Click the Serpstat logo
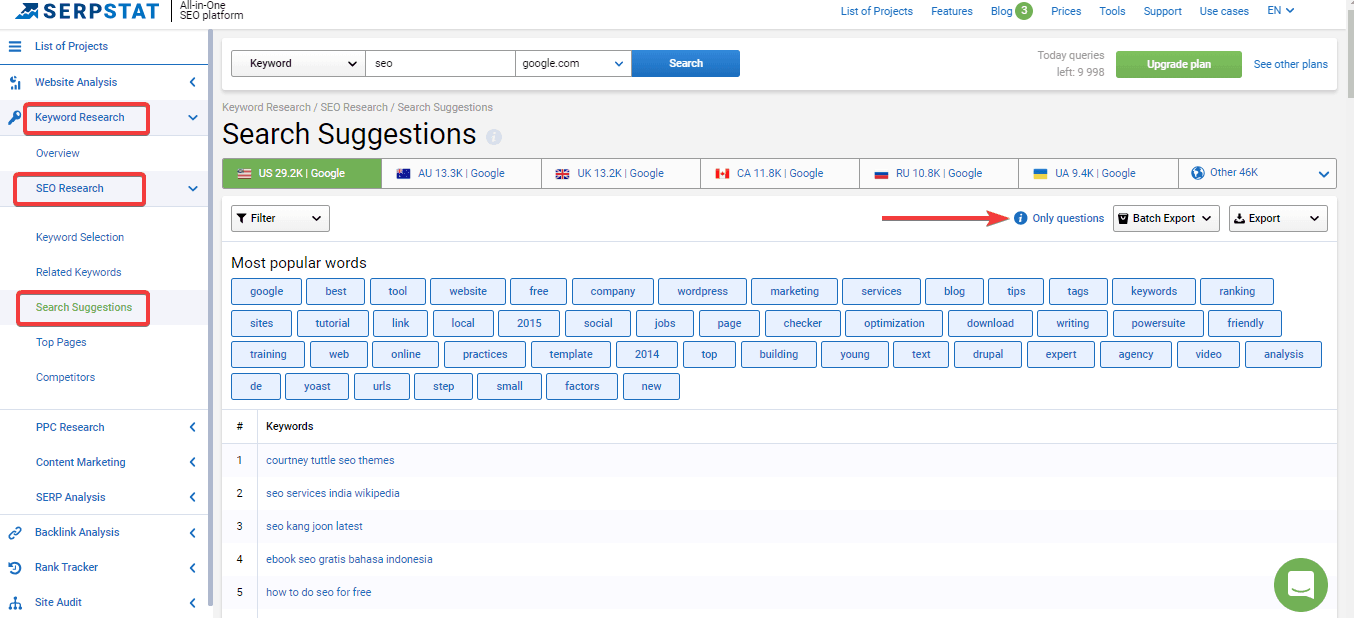This screenshot has height=618, width=1354. tap(85, 11)
